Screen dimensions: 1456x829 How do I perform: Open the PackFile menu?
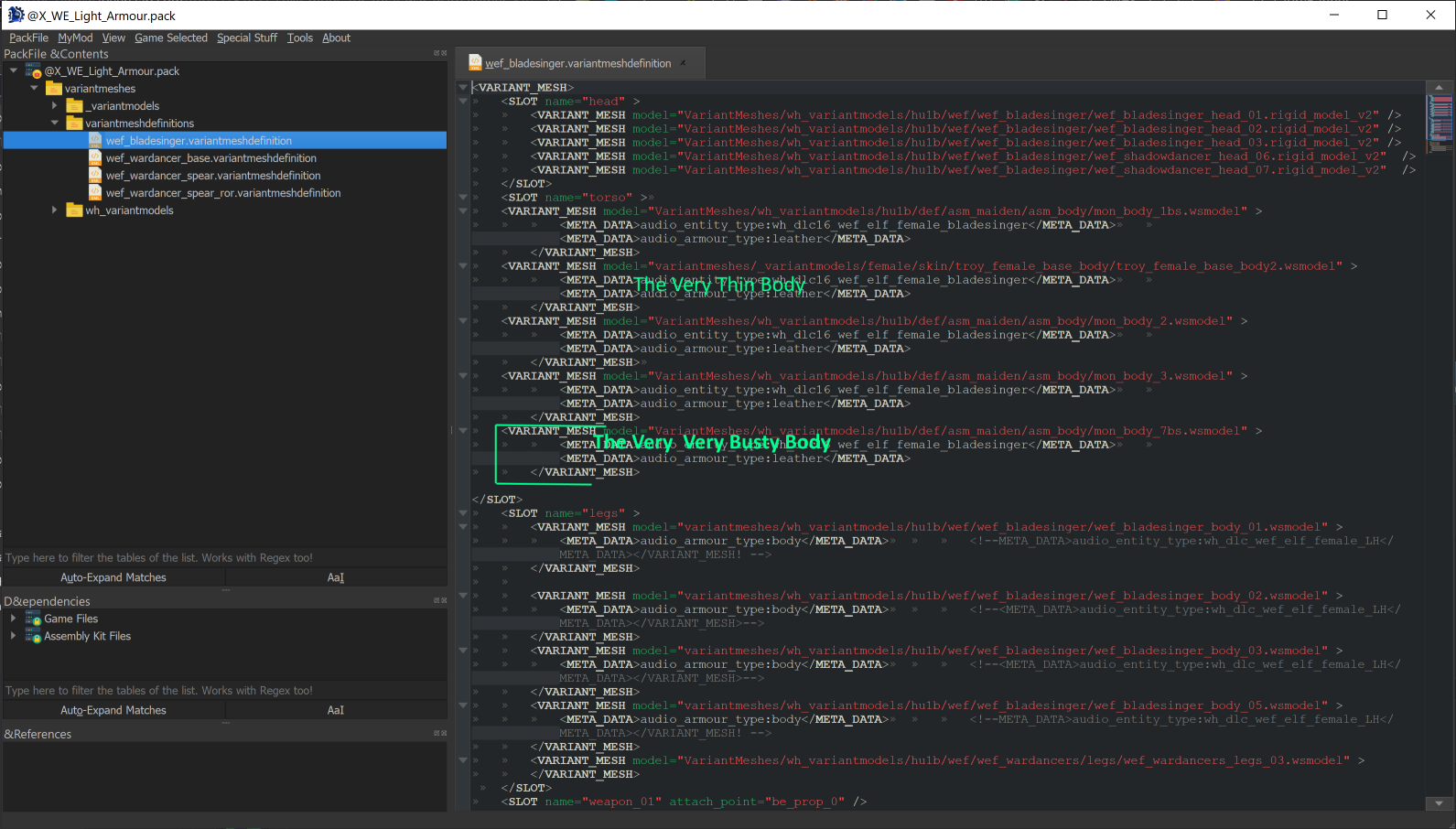point(28,38)
